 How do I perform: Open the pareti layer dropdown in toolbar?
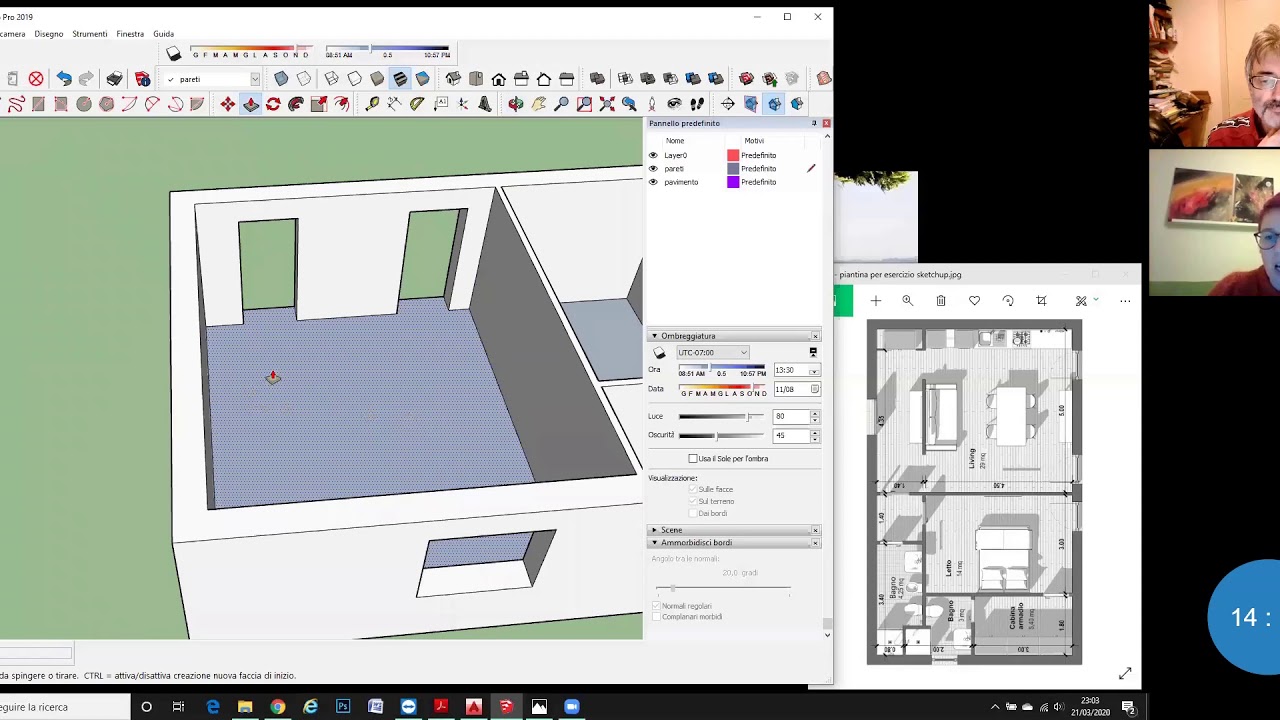coord(255,79)
